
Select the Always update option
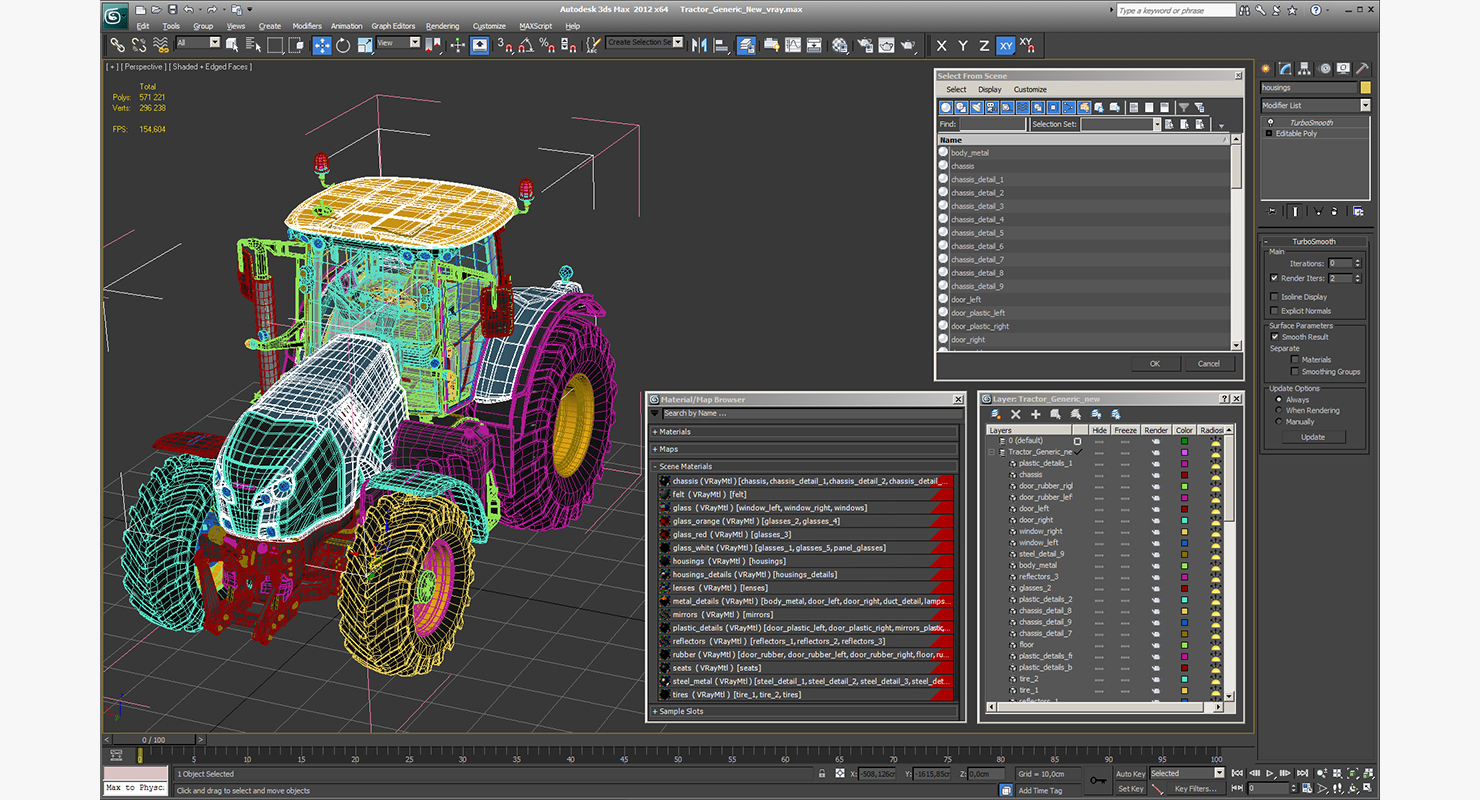[x=1278, y=400]
